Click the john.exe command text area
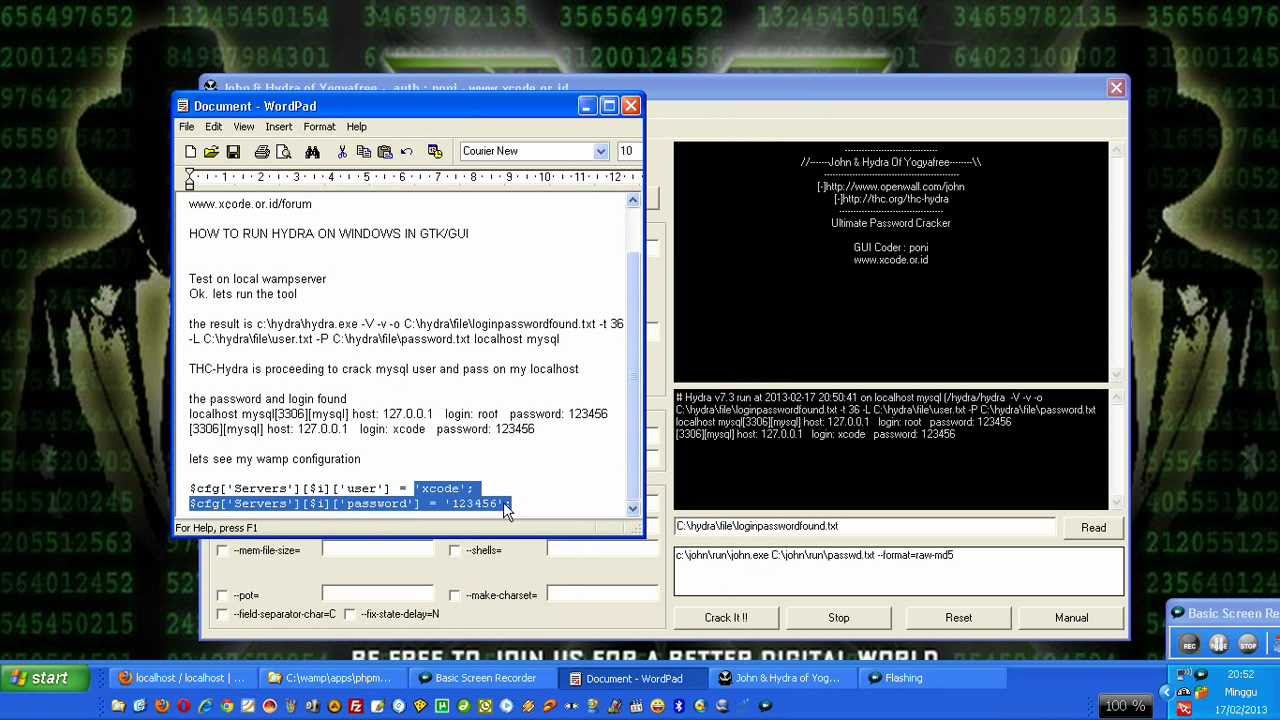Image resolution: width=1280 pixels, height=720 pixels. pos(898,571)
